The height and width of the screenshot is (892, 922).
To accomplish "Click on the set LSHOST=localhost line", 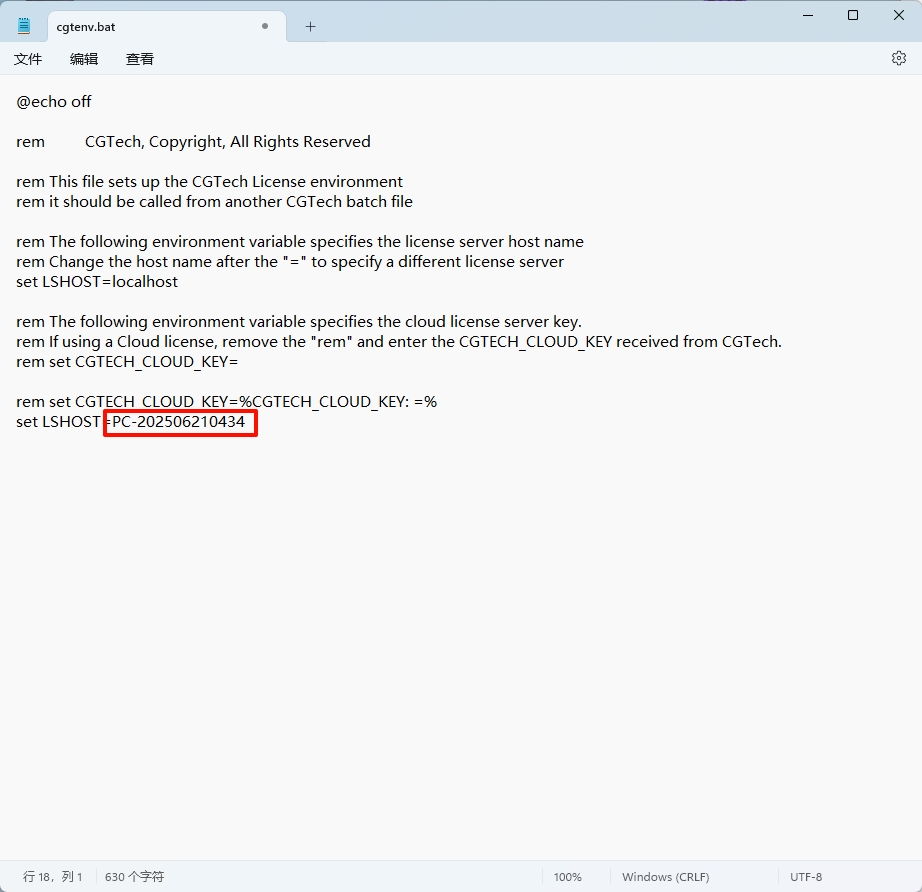I will (97, 282).
